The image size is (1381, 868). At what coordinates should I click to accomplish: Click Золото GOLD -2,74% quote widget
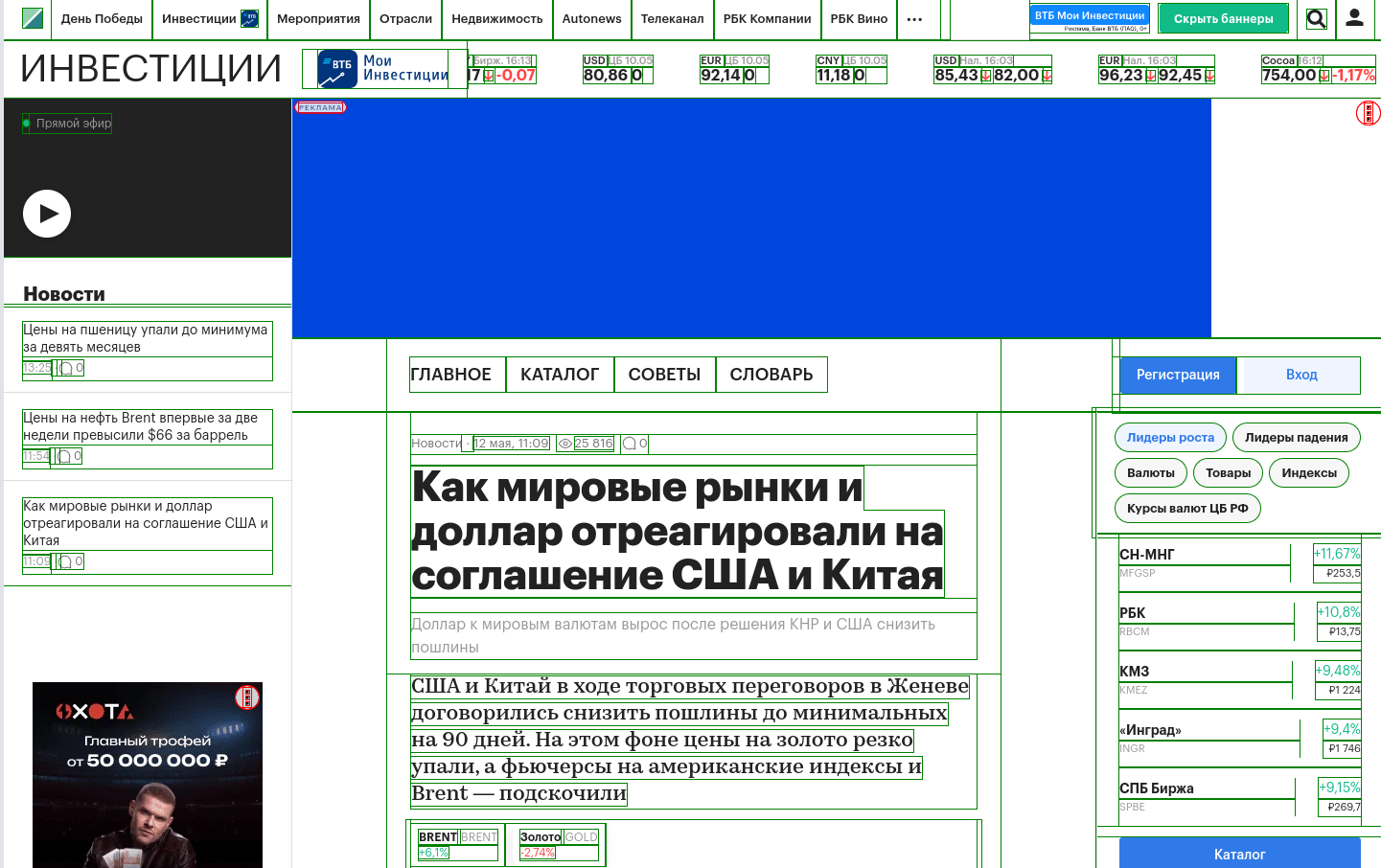coord(559,844)
